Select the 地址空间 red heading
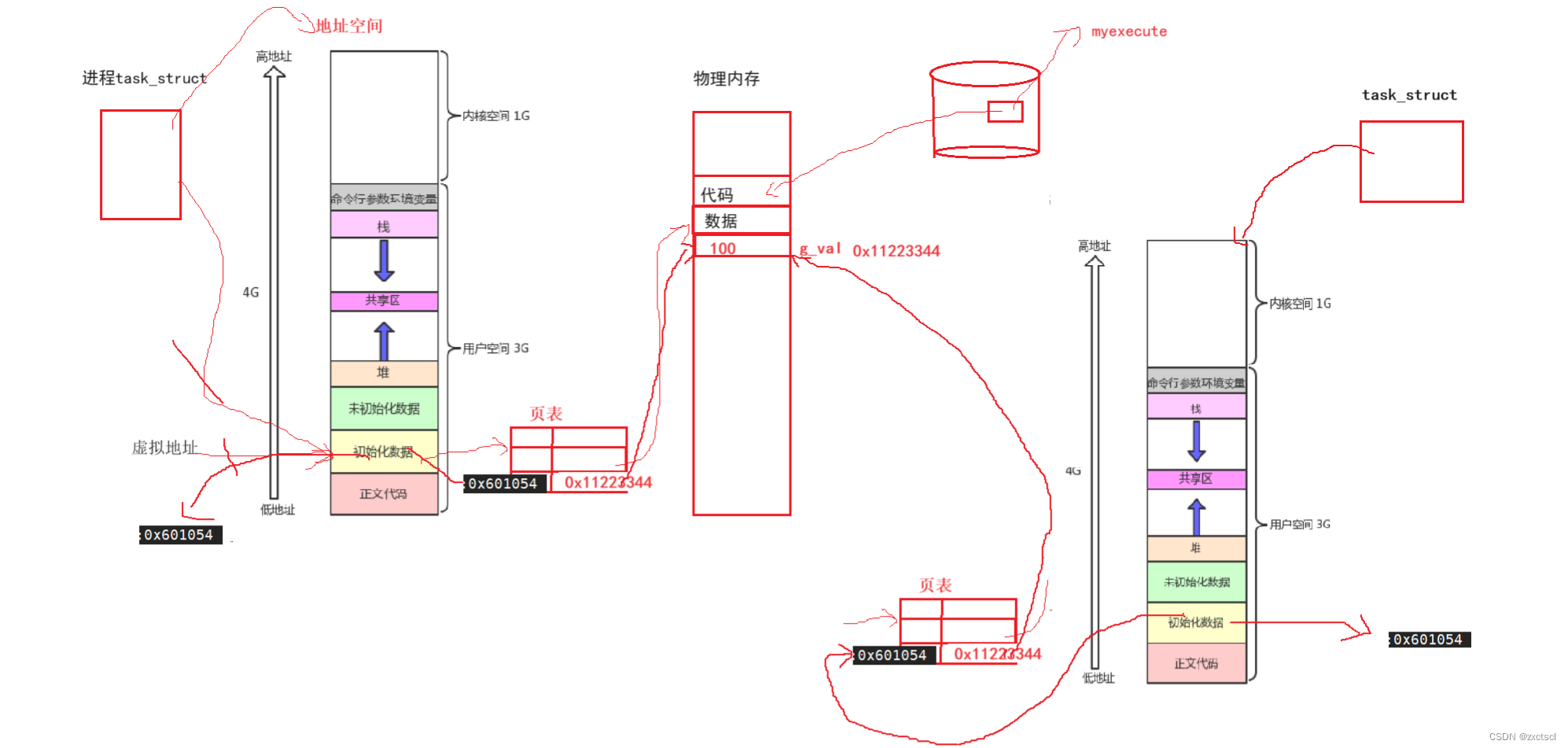The width and height of the screenshot is (1568, 748). [x=351, y=24]
